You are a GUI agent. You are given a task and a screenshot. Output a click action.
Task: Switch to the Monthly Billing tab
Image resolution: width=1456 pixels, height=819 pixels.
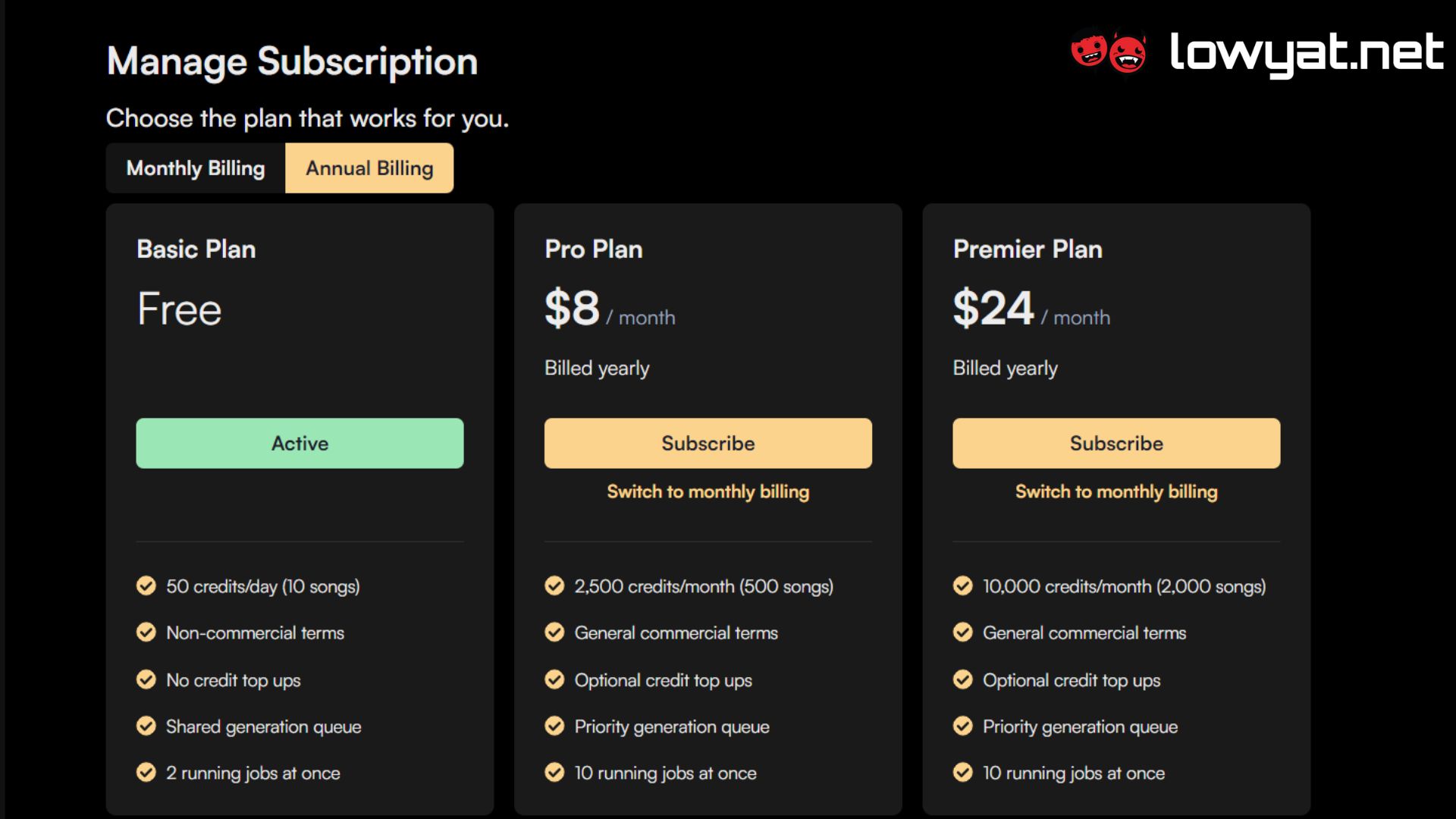tap(196, 168)
